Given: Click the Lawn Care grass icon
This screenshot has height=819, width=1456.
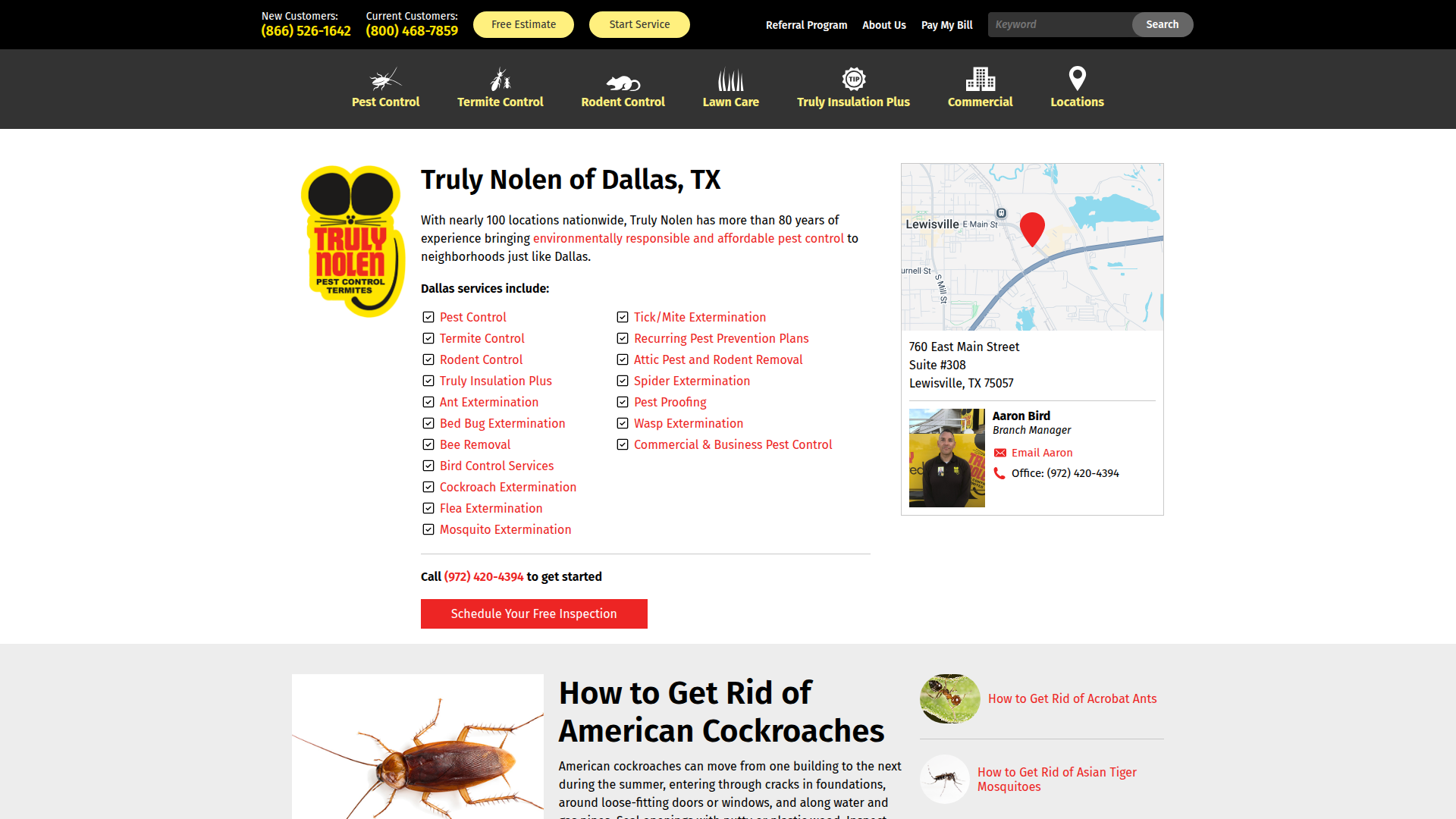Looking at the screenshot, I should (730, 80).
